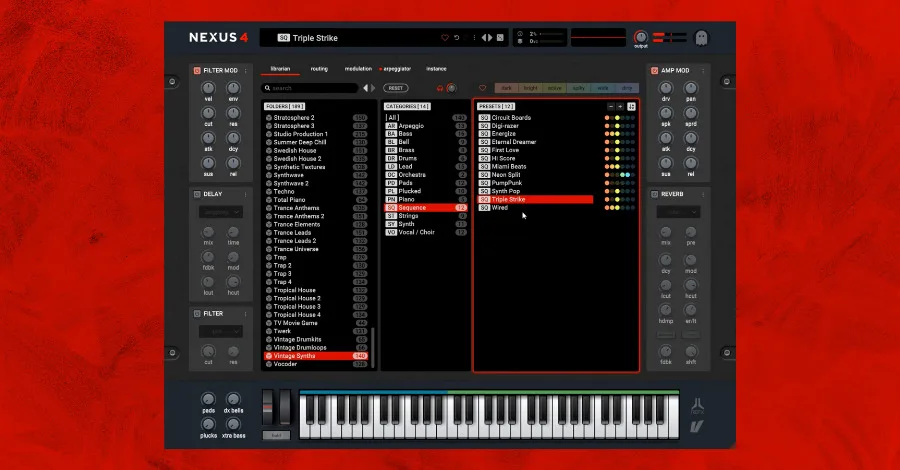Open Delay options three-dot menu
The height and width of the screenshot is (470, 900).
(246, 195)
